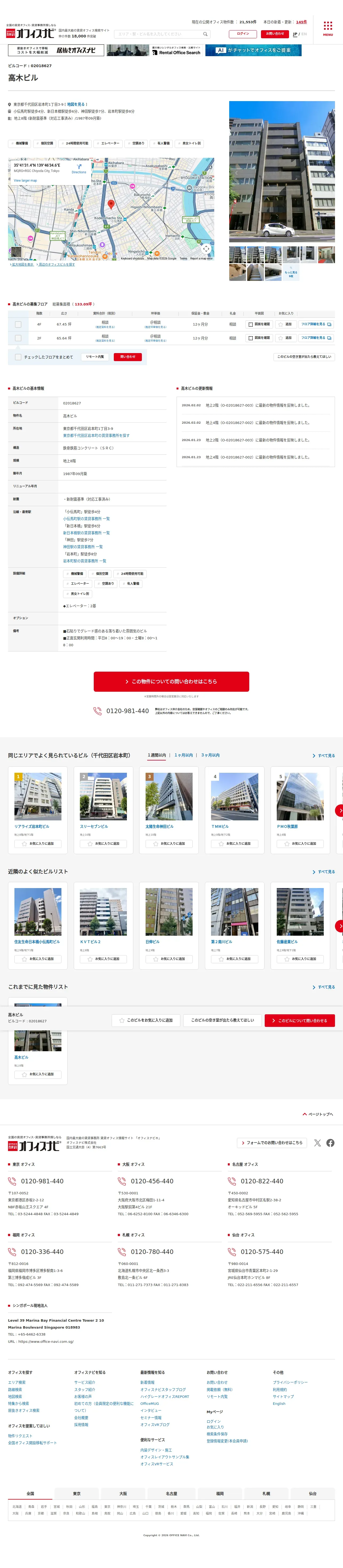Click phone icon next to 0120-981-440 inquiry

point(97,711)
